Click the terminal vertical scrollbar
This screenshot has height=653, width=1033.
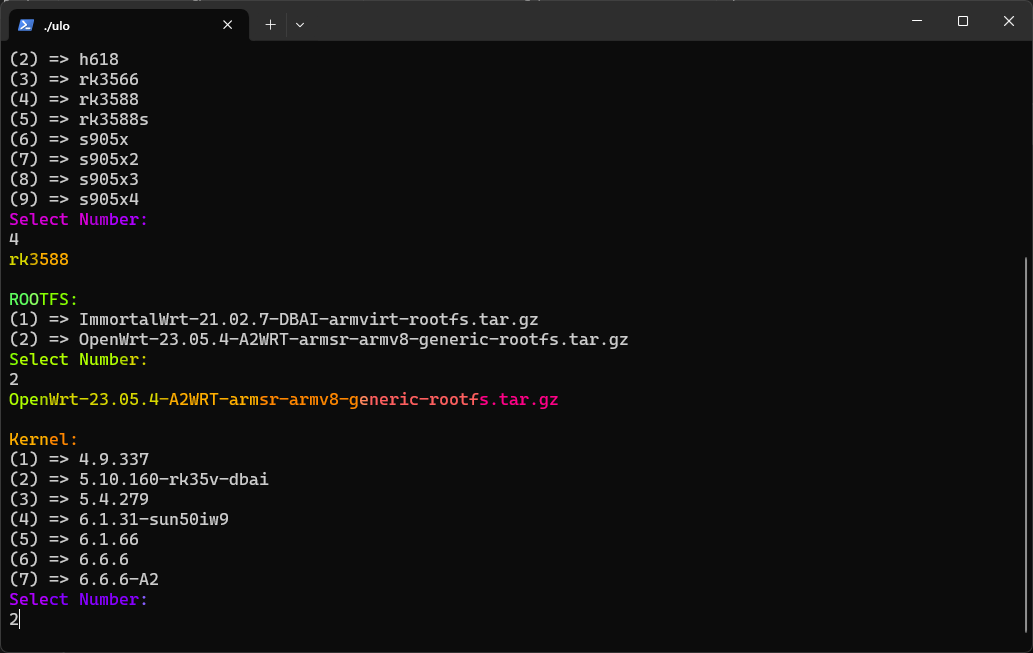(x=1026, y=445)
